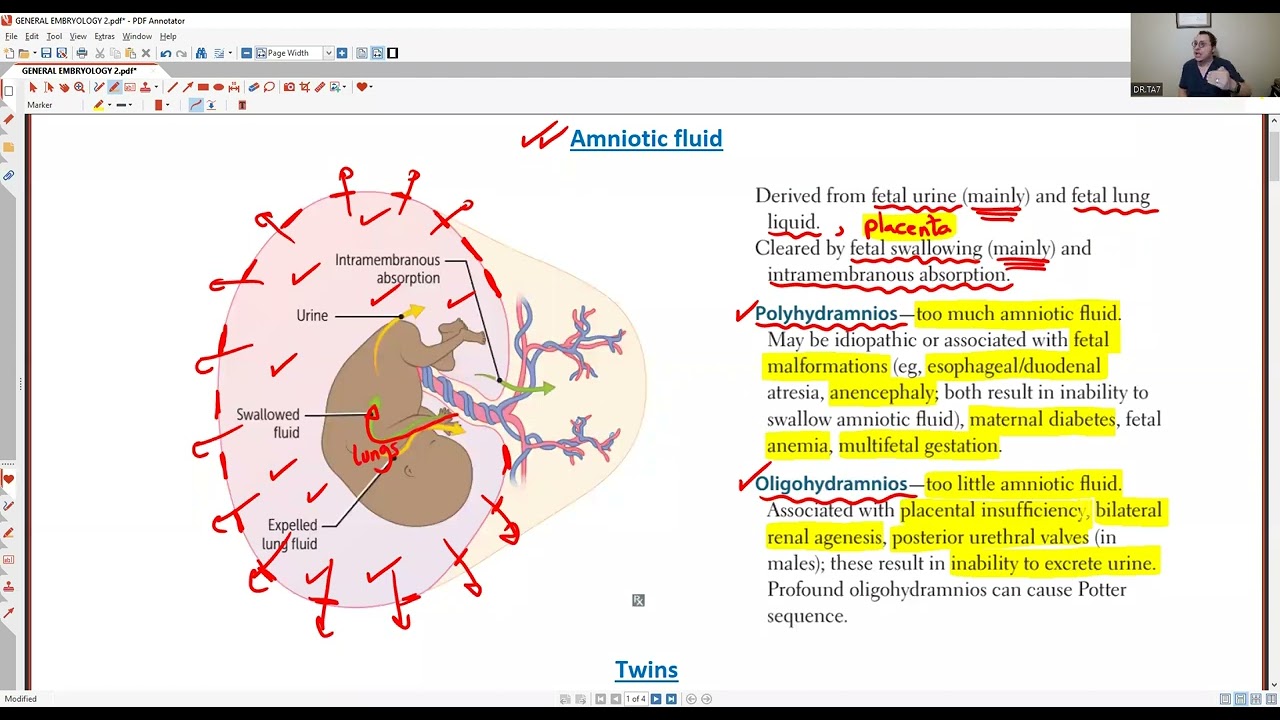Switch to single page layout
The width and height of the screenshot is (1280, 720).
1225,699
